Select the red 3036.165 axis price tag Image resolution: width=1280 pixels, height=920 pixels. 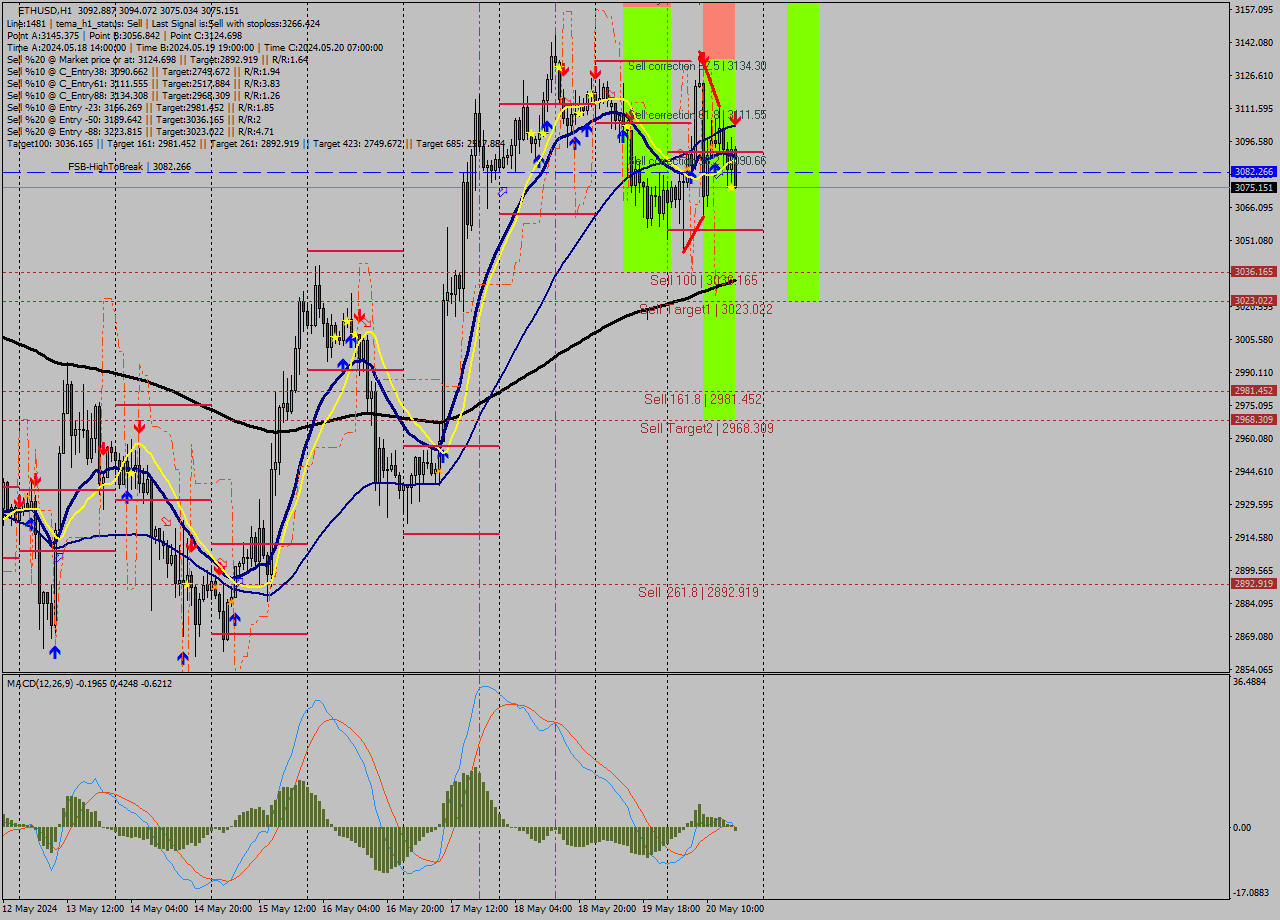1253,272
